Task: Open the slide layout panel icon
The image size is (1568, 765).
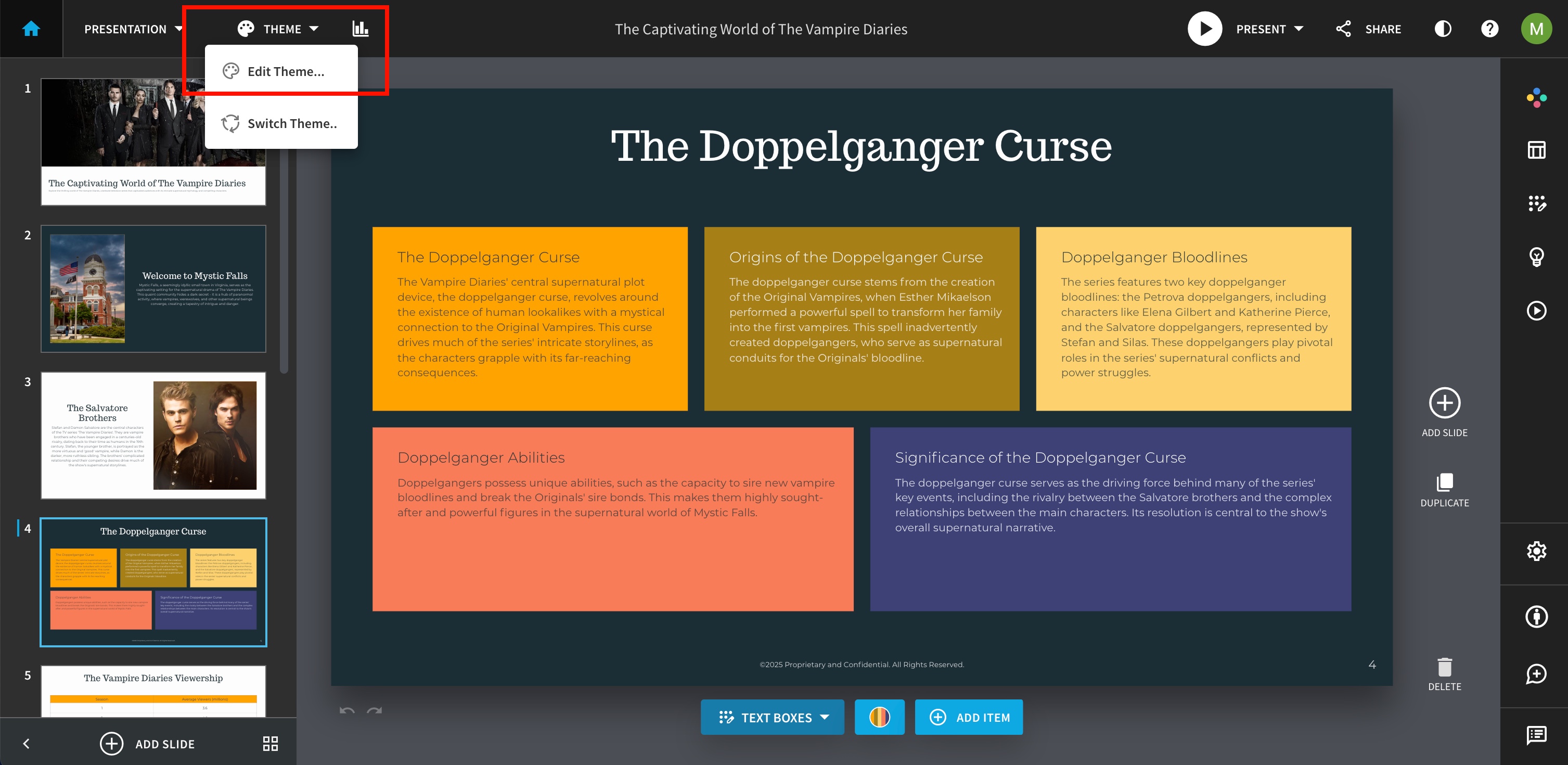Action: pos(1536,150)
